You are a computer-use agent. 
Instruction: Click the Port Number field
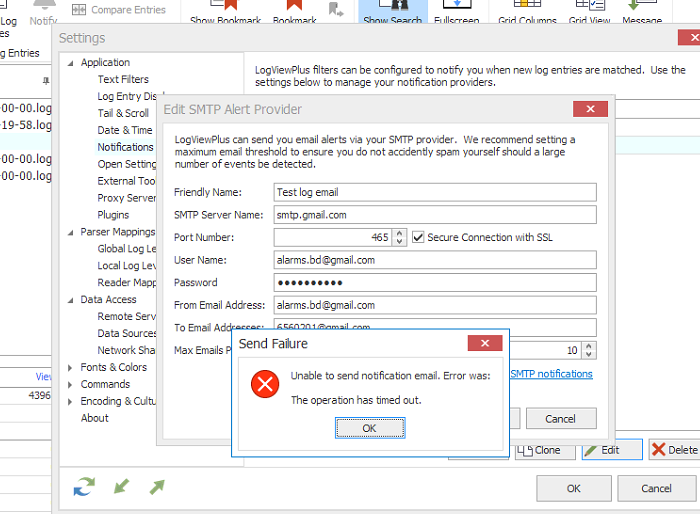333,237
